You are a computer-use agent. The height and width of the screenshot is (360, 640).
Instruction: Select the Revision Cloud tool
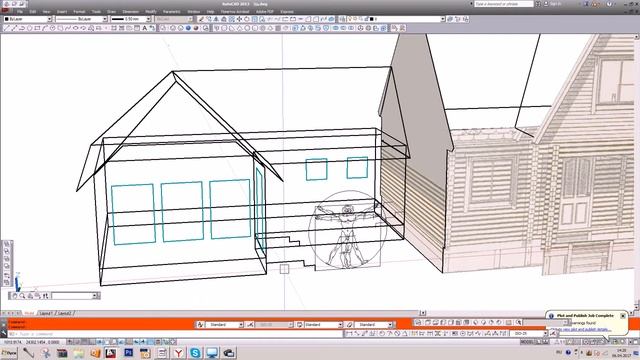coord(60,28)
